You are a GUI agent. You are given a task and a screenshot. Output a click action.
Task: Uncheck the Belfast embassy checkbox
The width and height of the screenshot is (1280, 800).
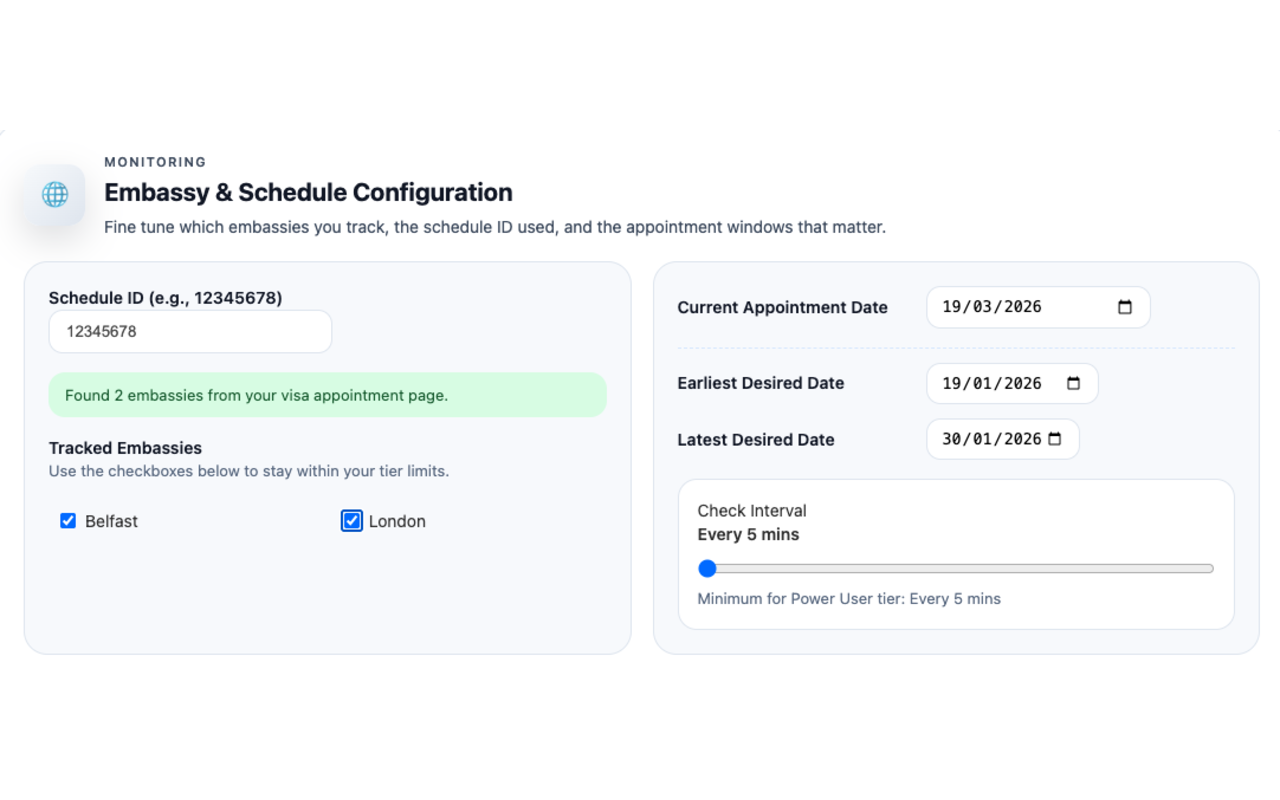[x=67, y=520]
